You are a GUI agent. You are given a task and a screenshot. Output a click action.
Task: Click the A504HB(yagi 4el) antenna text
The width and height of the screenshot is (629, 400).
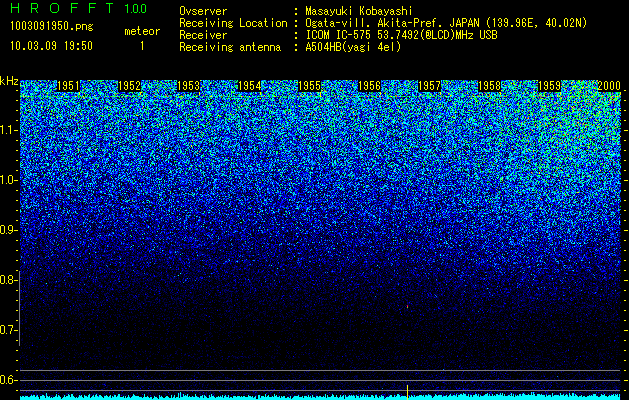[x=353, y=47]
